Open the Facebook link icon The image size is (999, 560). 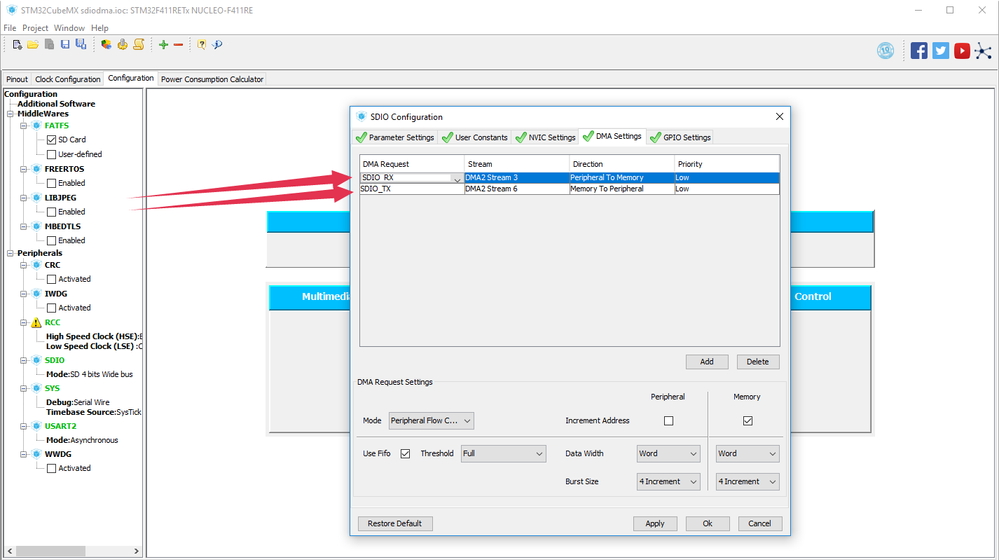(919, 50)
